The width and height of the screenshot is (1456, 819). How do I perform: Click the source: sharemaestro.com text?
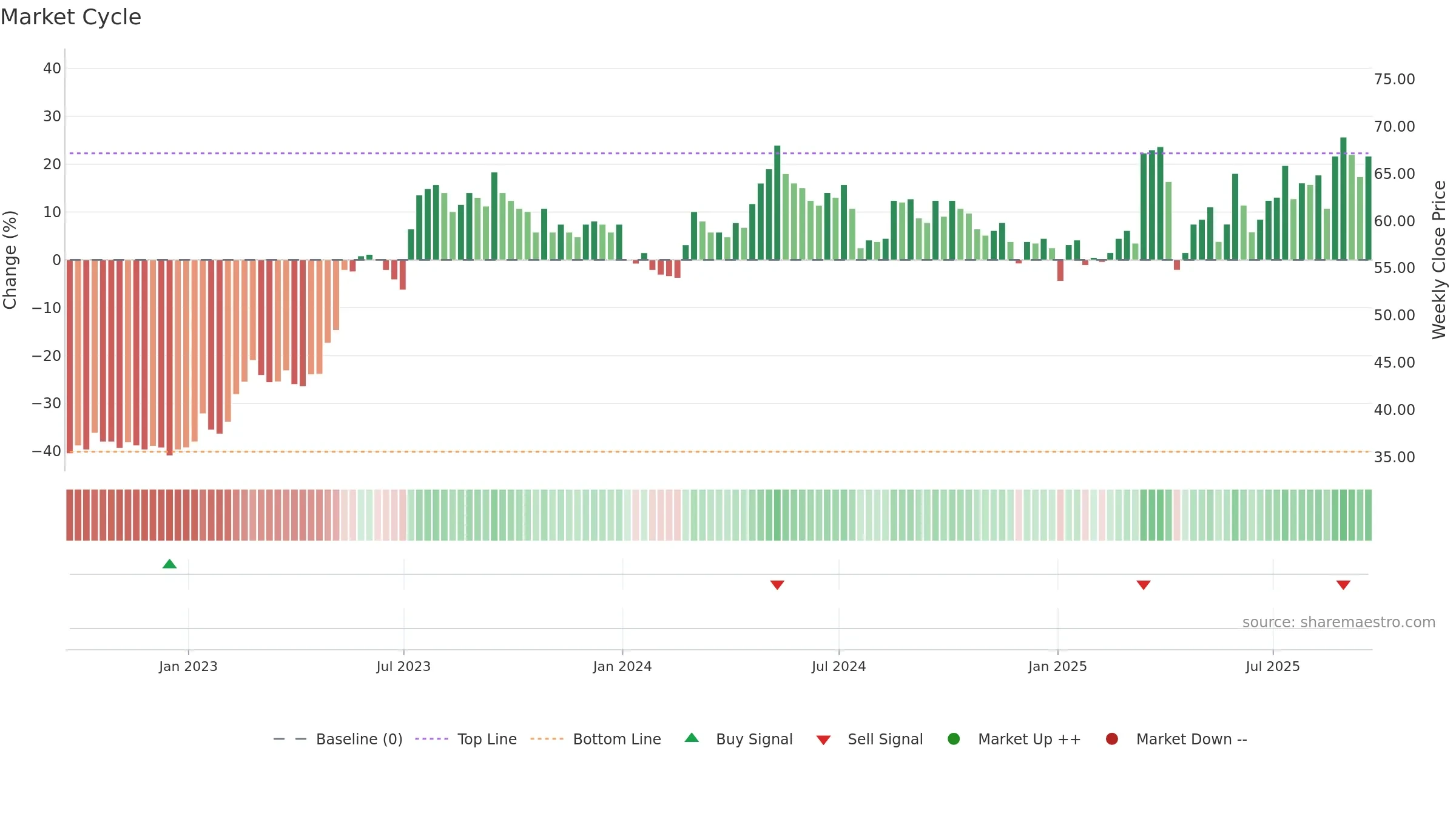pos(1339,622)
